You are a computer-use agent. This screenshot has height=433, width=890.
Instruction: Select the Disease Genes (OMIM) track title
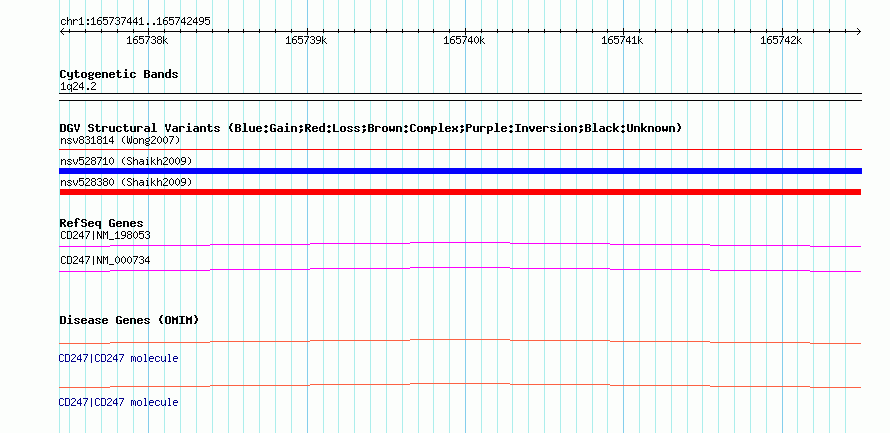point(129,320)
